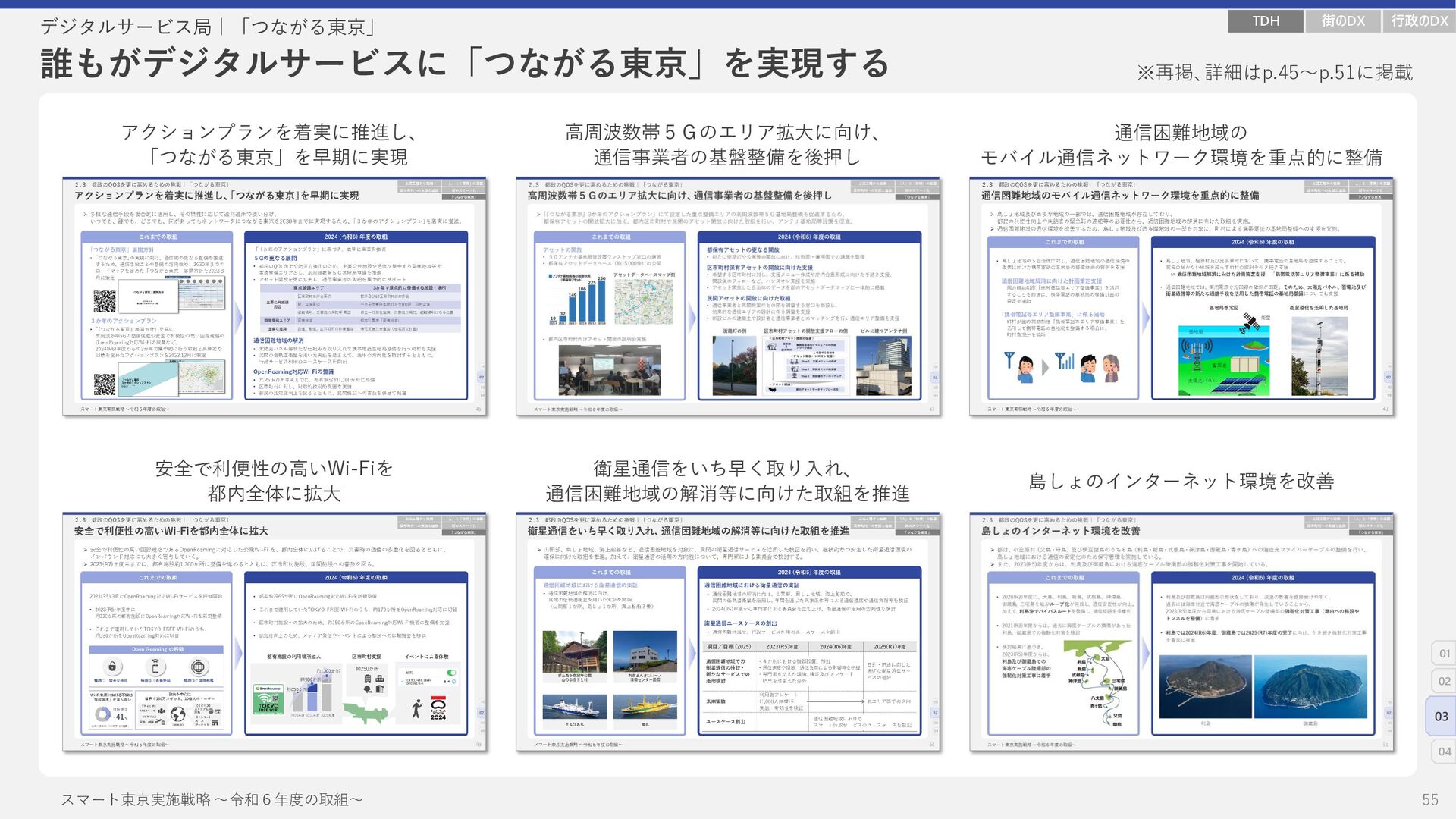This screenshot has height=819, width=1456.
Task: Switch to the 街のDX tab
Action: [1342, 20]
